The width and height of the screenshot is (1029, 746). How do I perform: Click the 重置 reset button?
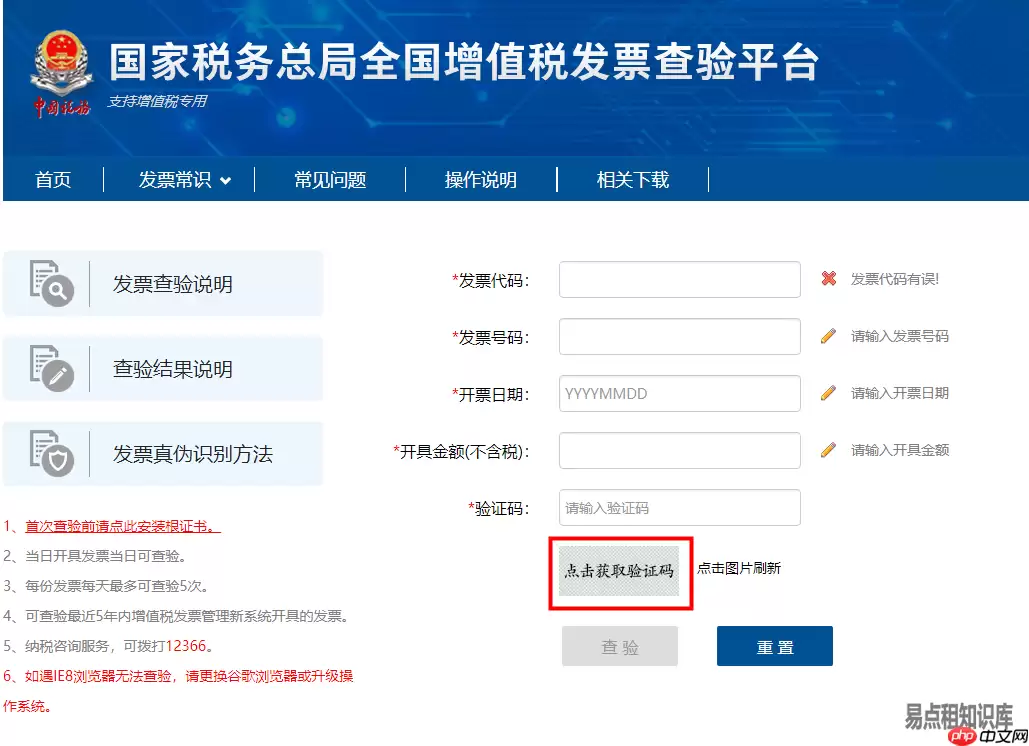coord(774,647)
